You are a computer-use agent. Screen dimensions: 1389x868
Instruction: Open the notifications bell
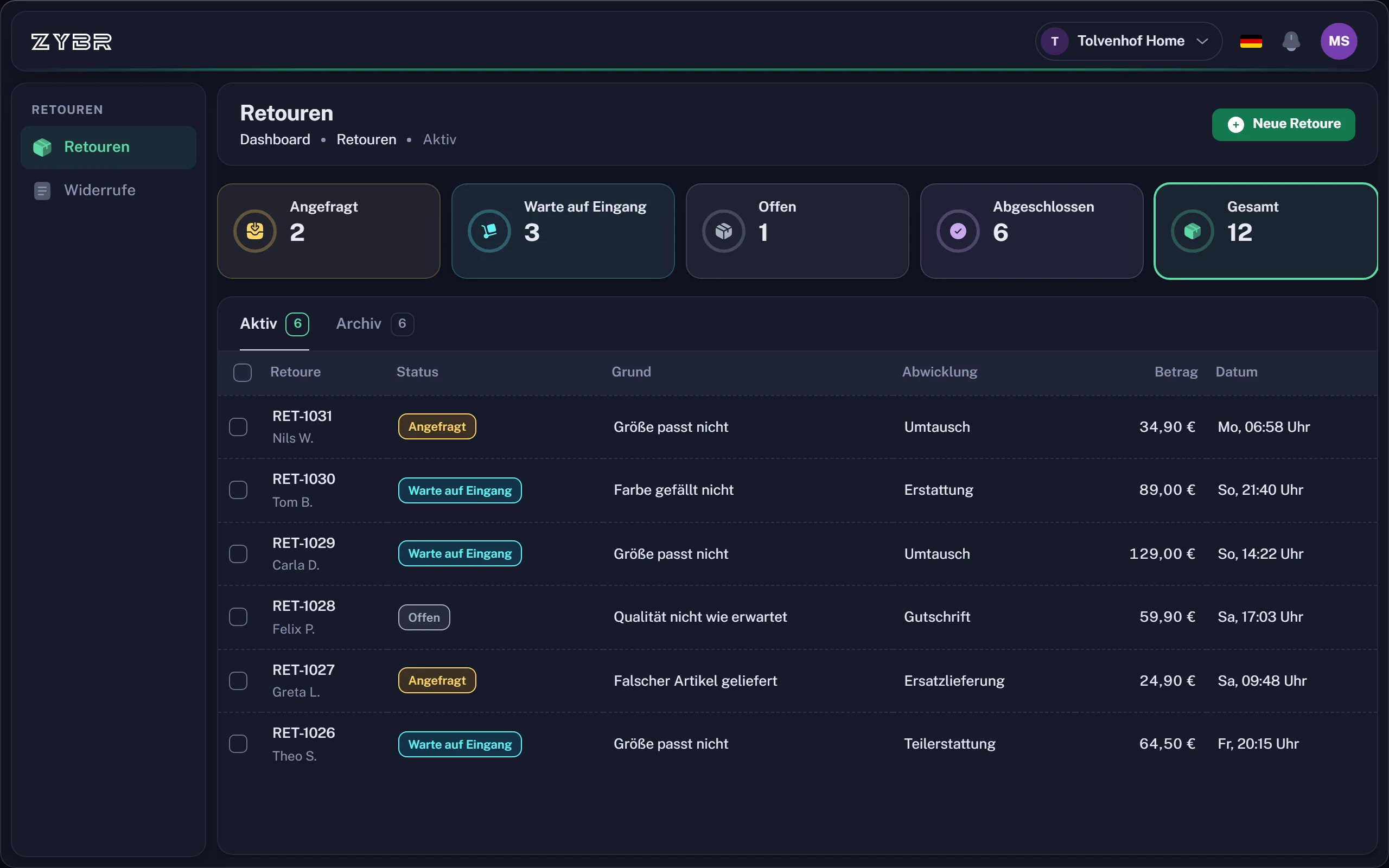pyautogui.click(x=1291, y=41)
